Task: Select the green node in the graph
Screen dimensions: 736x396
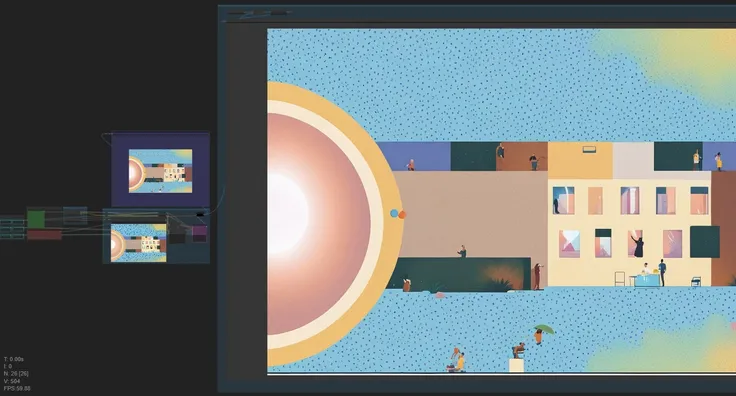Action: [36, 219]
